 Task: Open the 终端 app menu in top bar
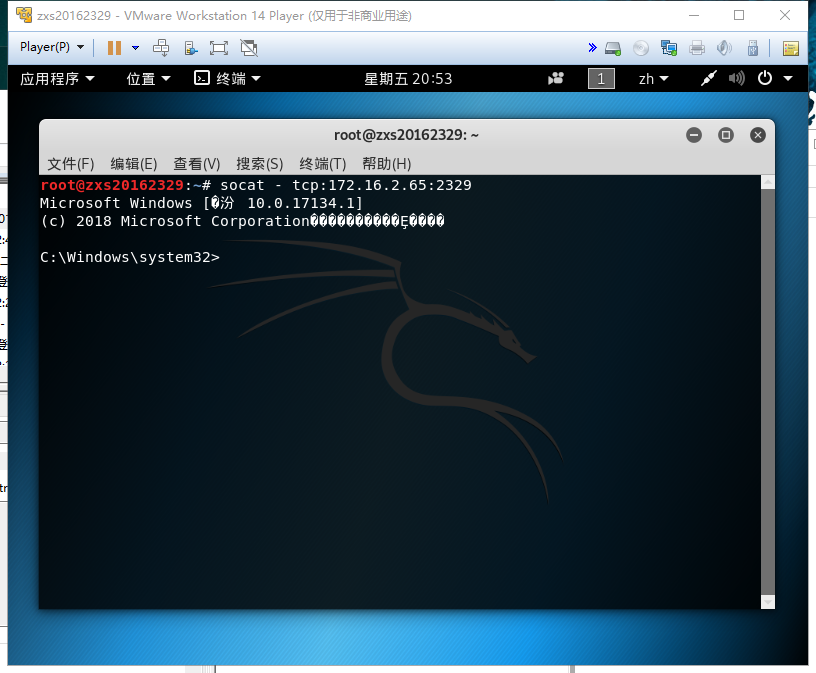(x=227, y=79)
